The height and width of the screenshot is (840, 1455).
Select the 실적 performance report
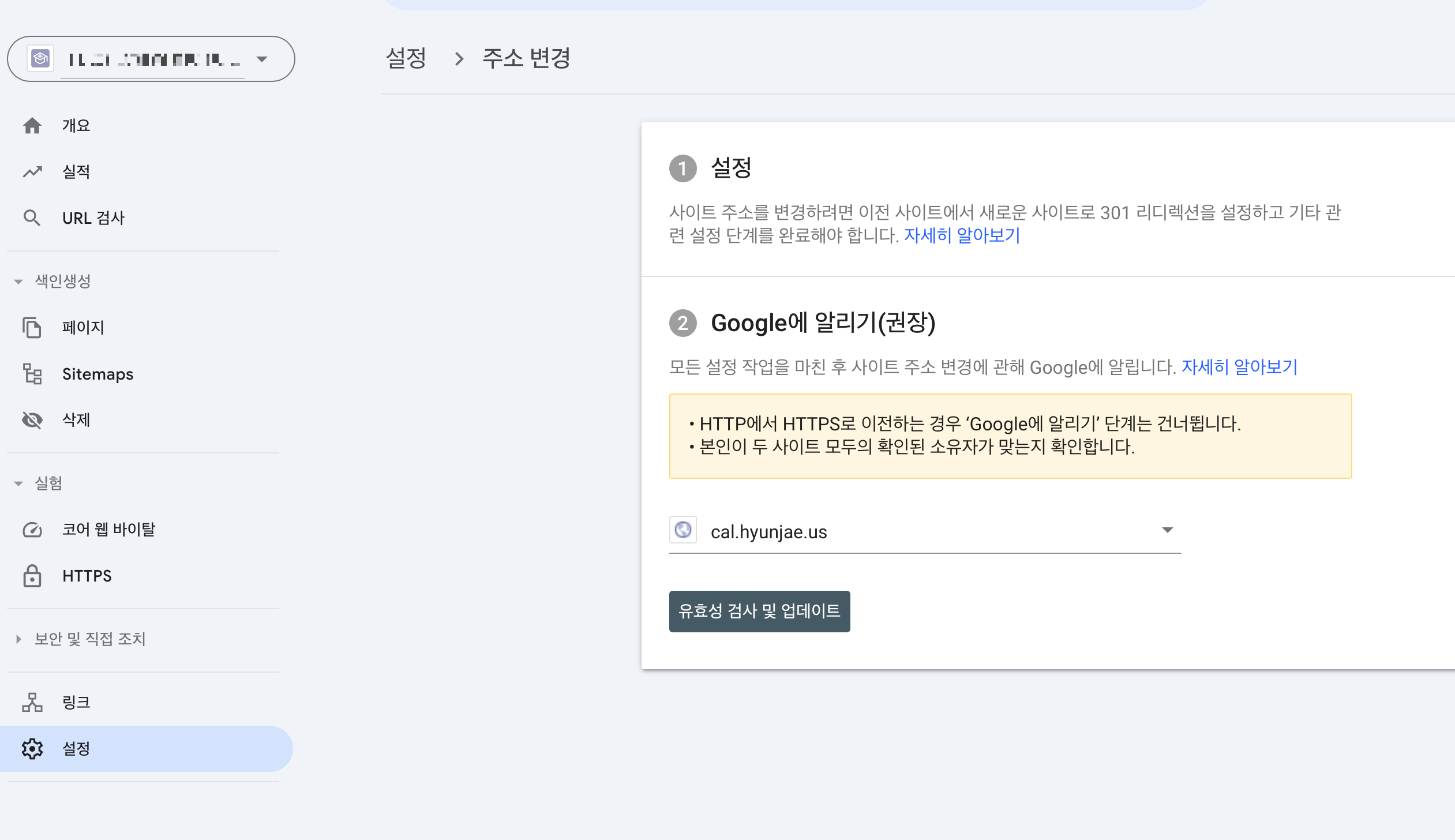[x=75, y=171]
